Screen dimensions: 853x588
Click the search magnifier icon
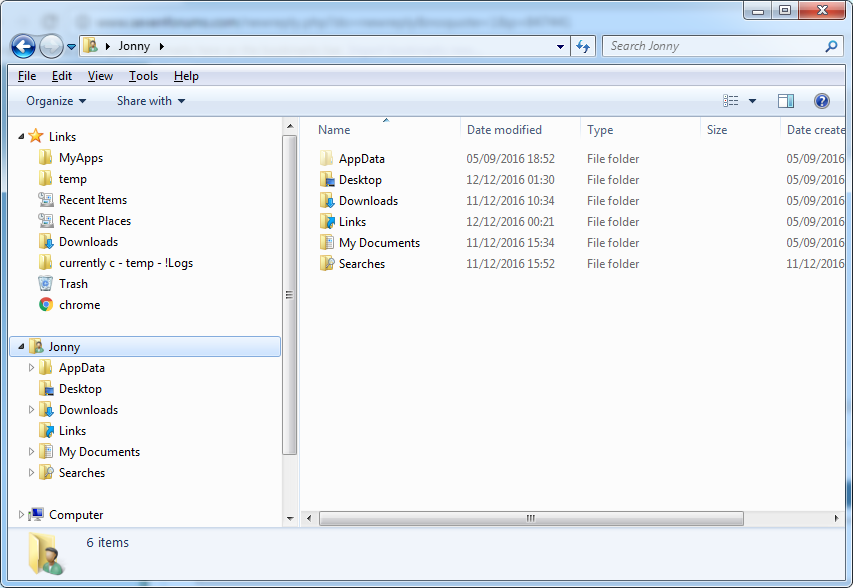[x=831, y=46]
